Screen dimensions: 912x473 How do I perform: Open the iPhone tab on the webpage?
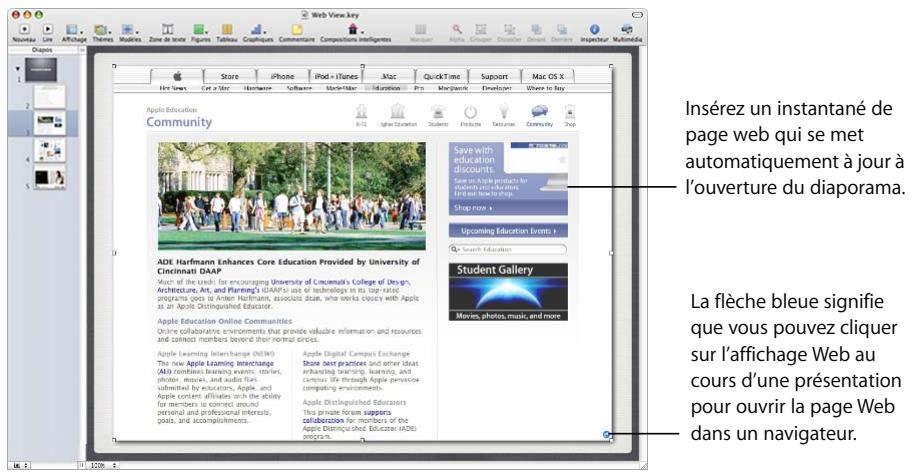pos(283,76)
